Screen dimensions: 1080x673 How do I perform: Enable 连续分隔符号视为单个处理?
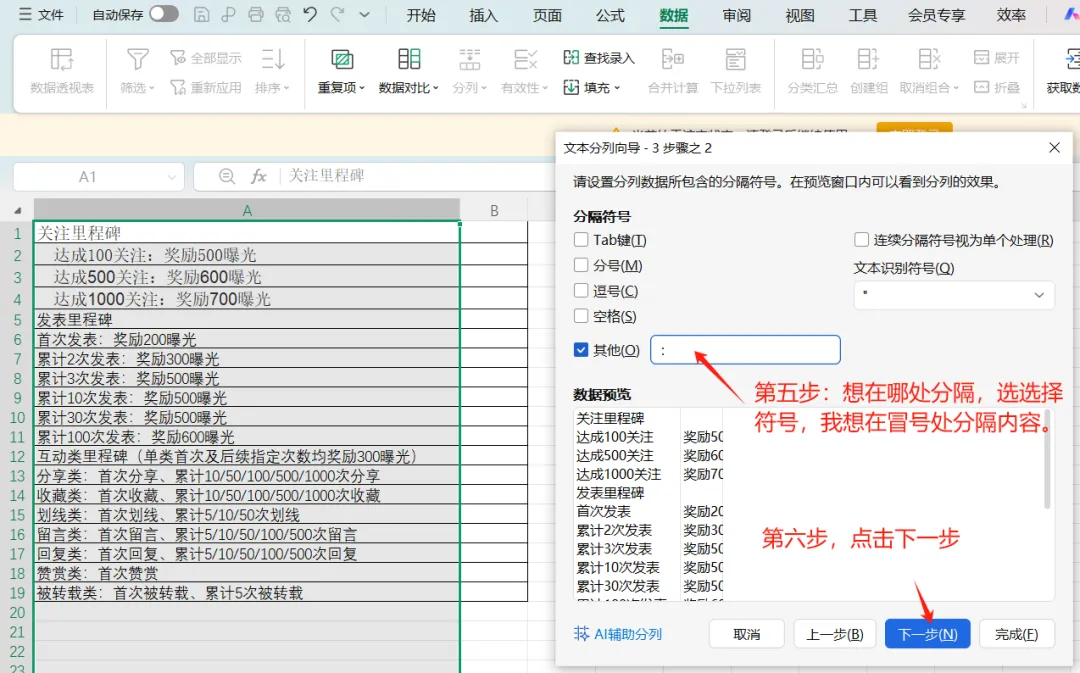coord(861,240)
